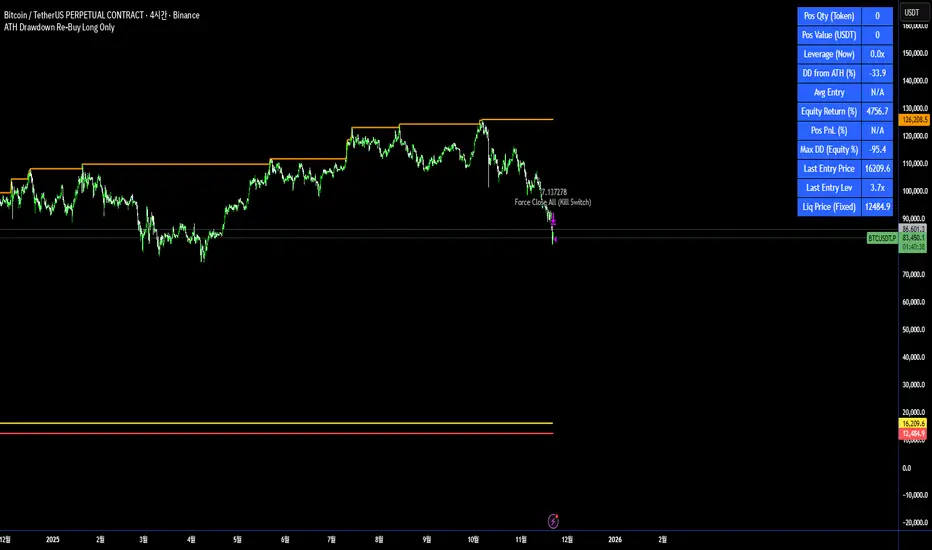Click the ATH Drawdown Re-Buy Long Only indicator name
The height and width of the screenshot is (550, 932).
59,27
